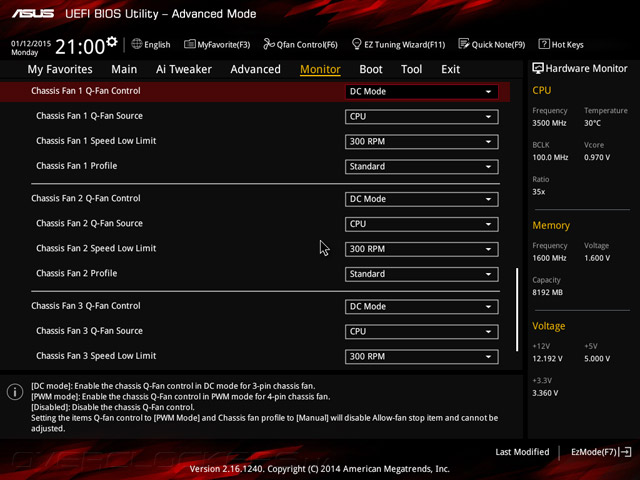The height and width of the screenshot is (480, 640).
Task: Click memory voltage value 1.600 V
Action: [x=597, y=258]
